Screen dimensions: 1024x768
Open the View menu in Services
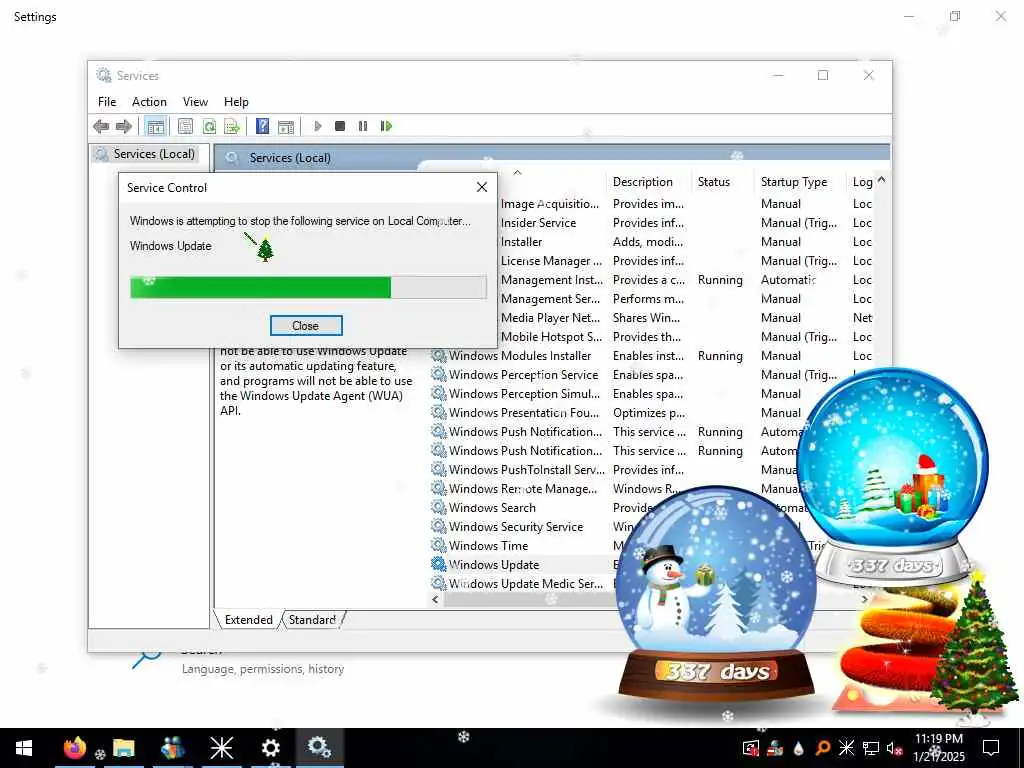195,102
